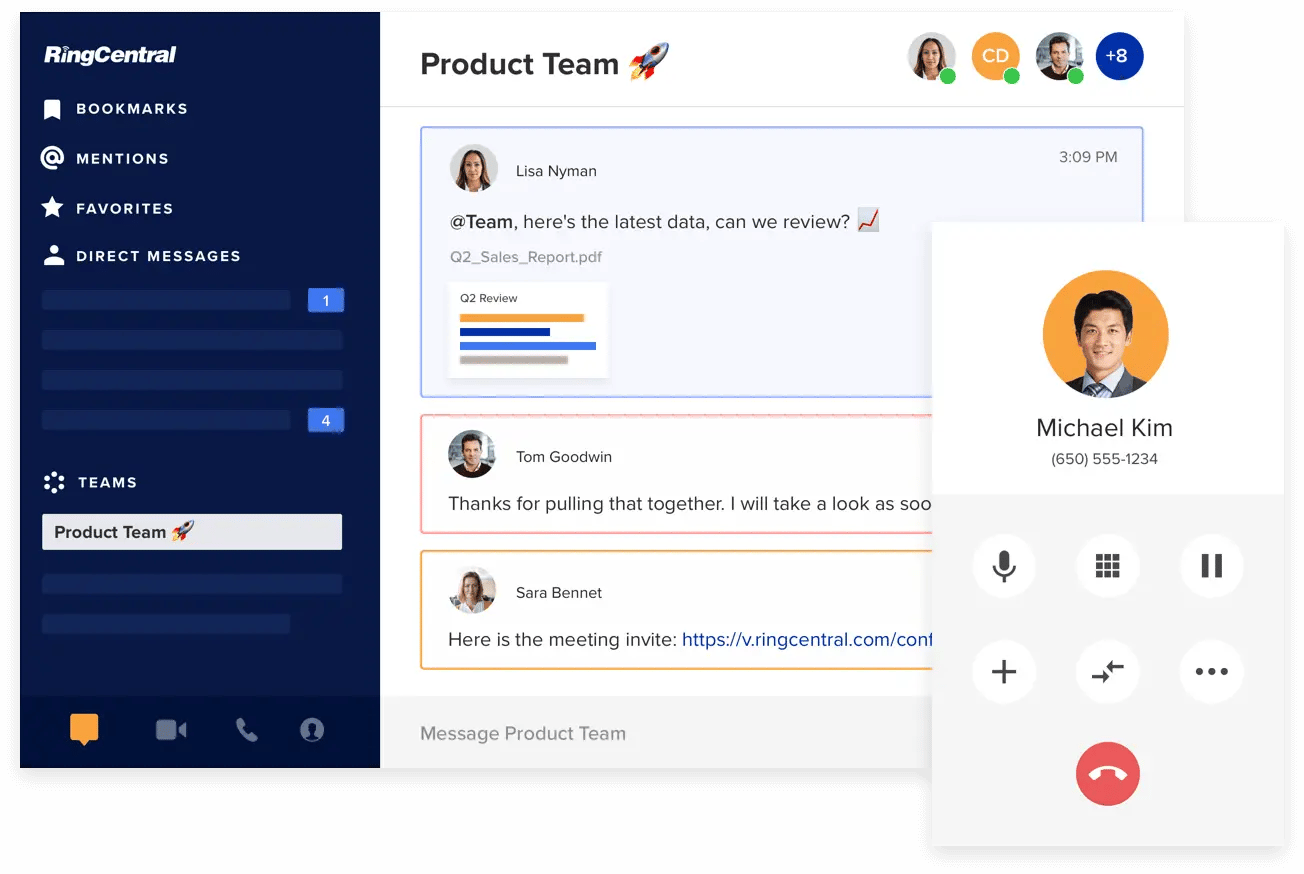1304x874 pixels.
Task: Open the Video tab in bottom bar
Action: click(171, 730)
